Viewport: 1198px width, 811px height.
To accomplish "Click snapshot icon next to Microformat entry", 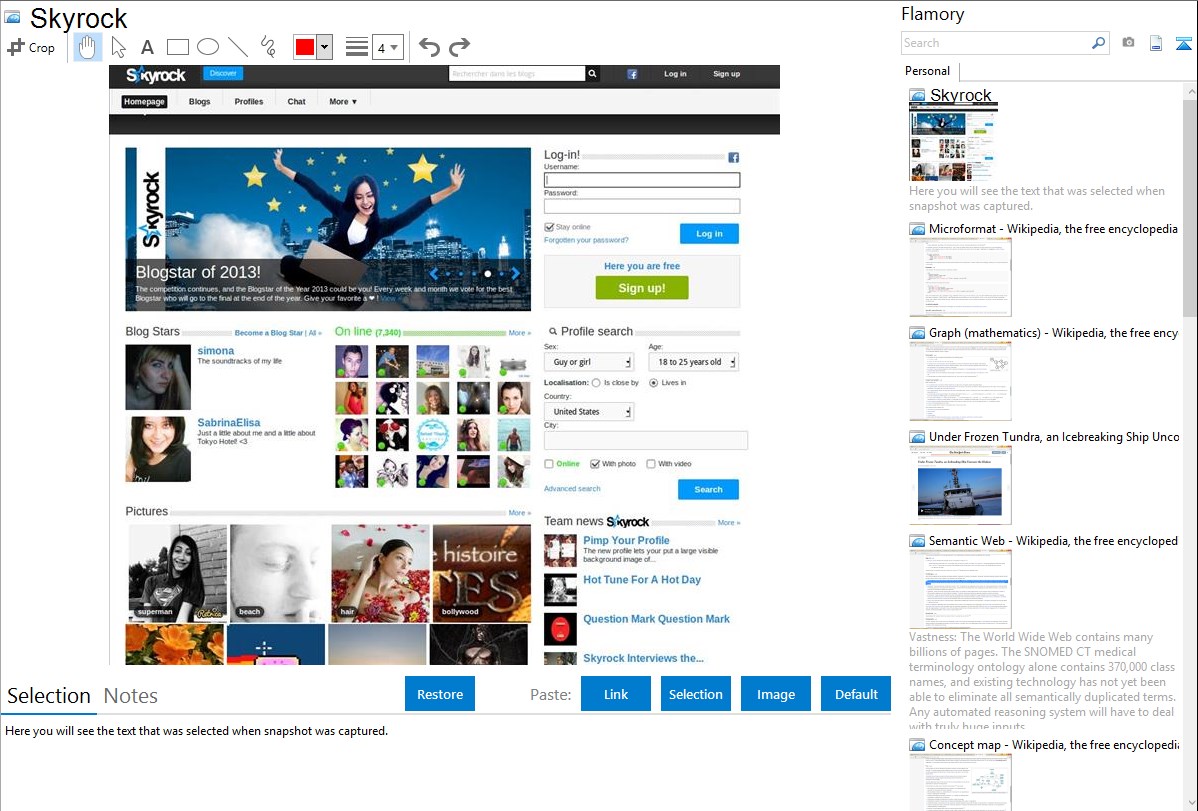I will coord(917,229).
